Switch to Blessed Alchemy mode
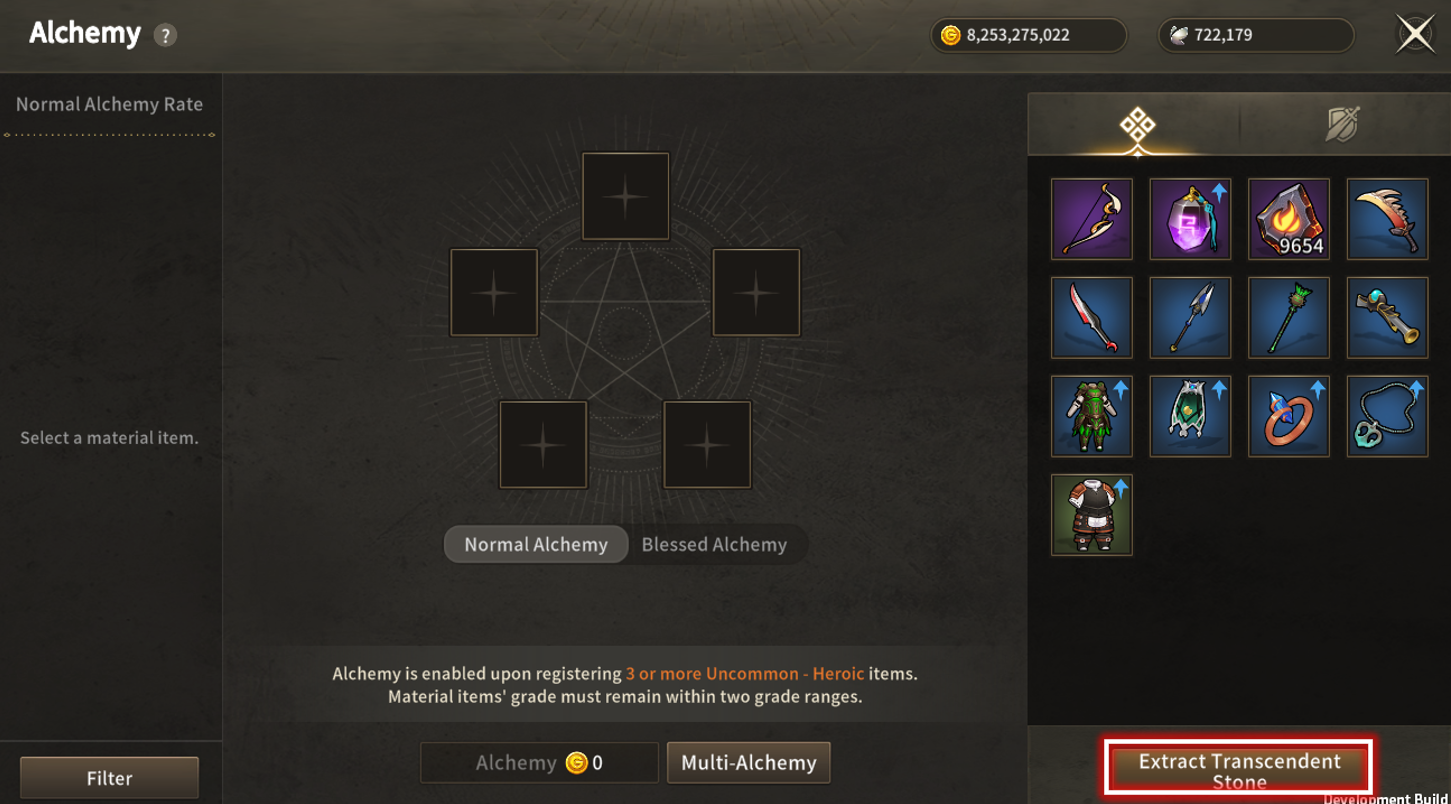The image size is (1451, 804). [x=714, y=544]
